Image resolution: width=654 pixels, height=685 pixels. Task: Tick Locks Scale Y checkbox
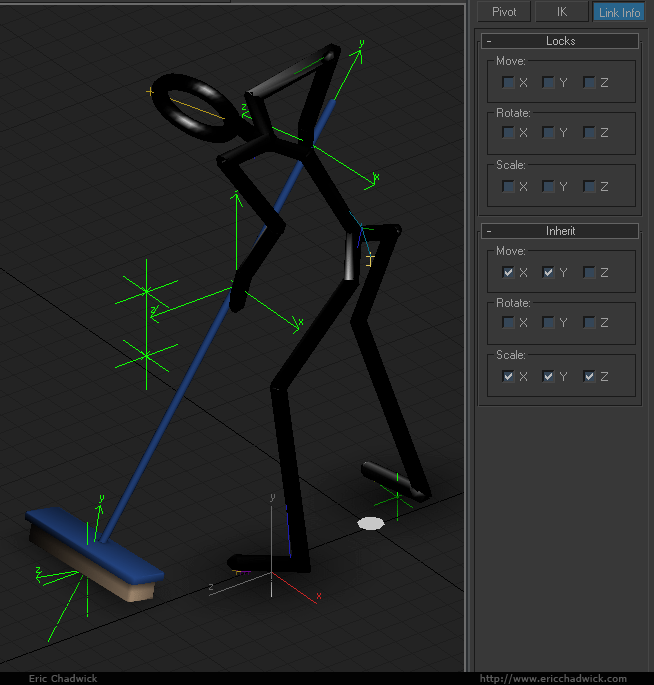[x=548, y=187]
